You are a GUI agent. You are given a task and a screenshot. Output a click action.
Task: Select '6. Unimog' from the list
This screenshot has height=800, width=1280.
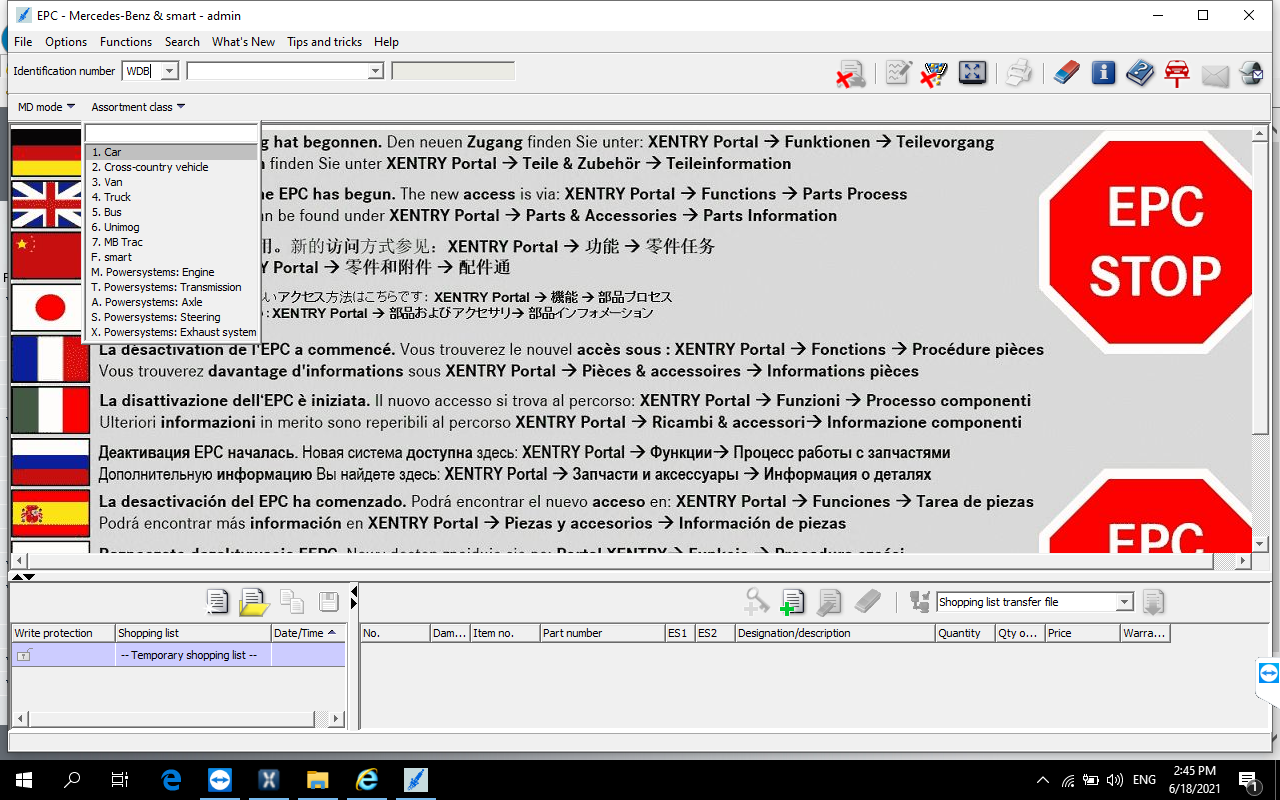tap(171, 227)
